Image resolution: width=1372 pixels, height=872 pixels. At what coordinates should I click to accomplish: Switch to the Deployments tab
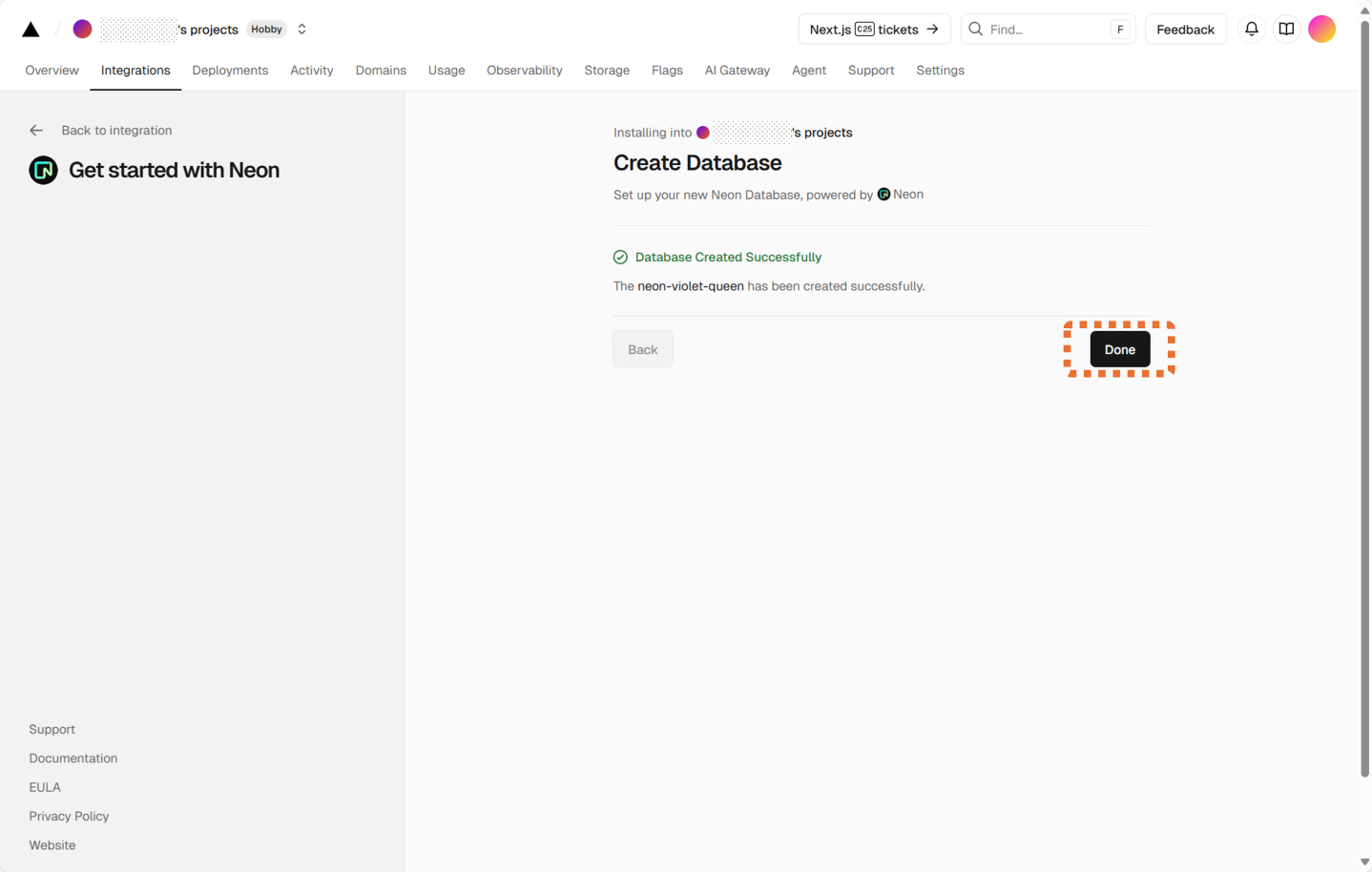pos(230,71)
